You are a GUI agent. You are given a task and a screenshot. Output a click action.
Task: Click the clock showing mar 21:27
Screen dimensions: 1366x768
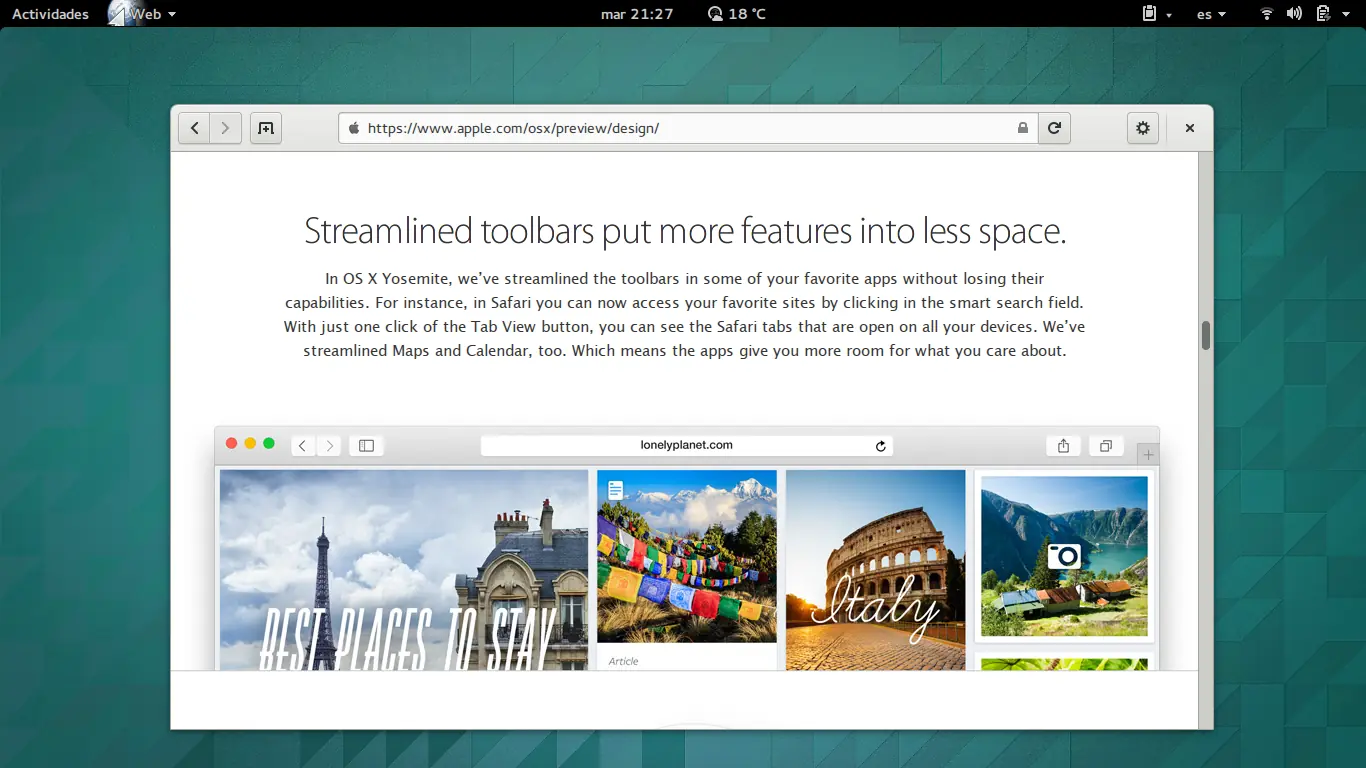click(x=637, y=14)
